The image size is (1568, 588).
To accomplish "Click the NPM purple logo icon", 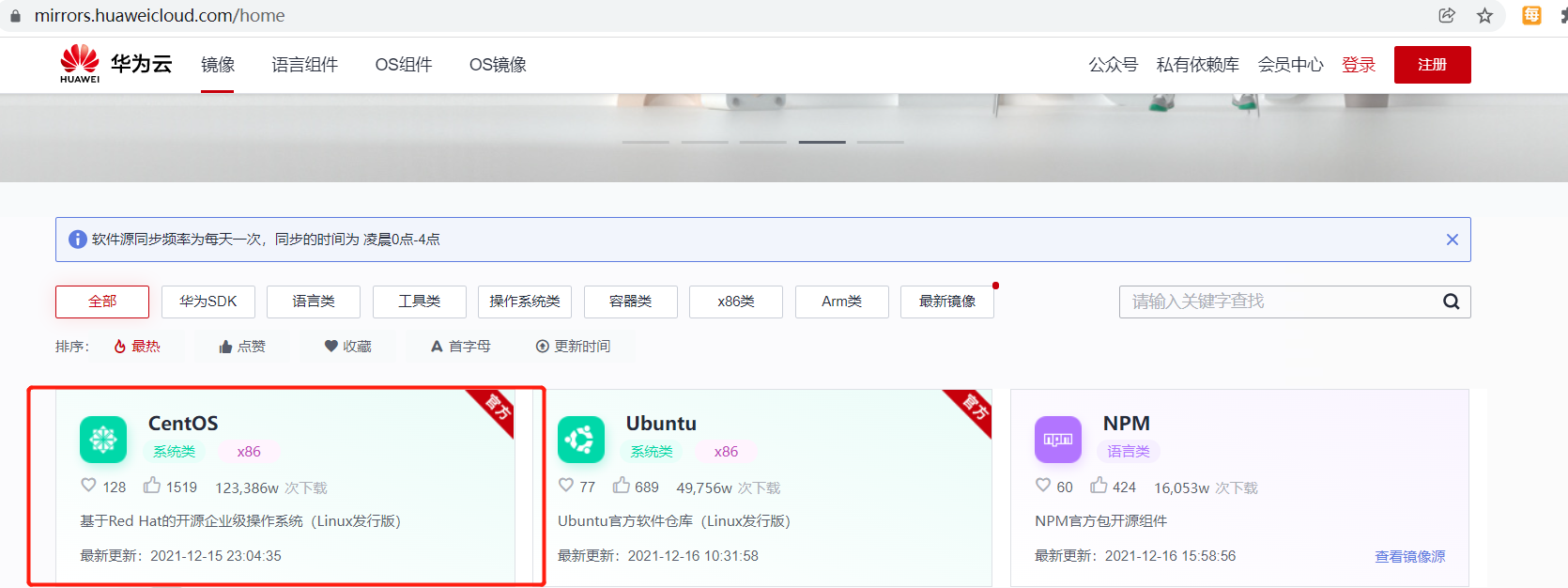I will coord(1058,440).
